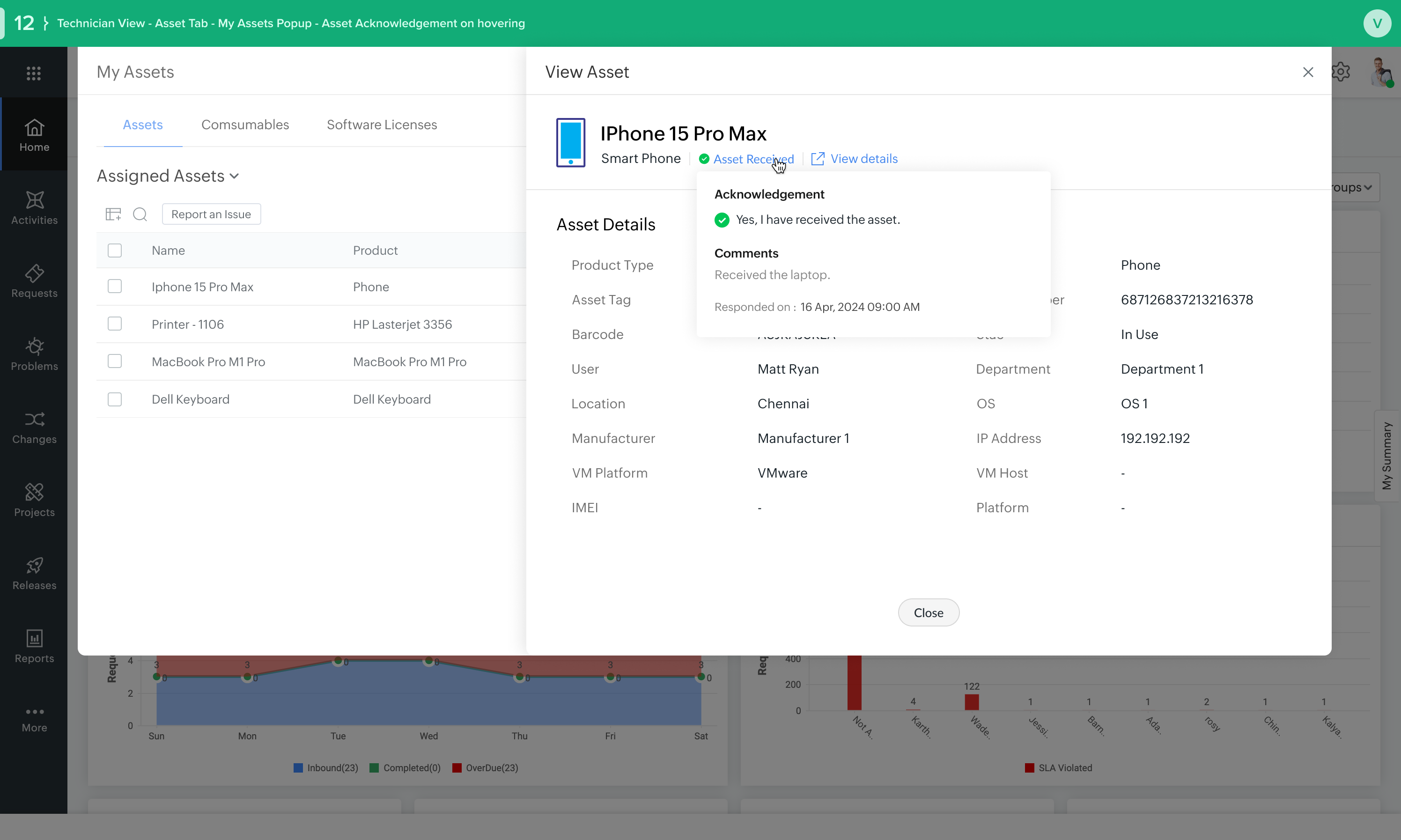Open the Projects module
The image size is (1401, 840).
click(34, 501)
